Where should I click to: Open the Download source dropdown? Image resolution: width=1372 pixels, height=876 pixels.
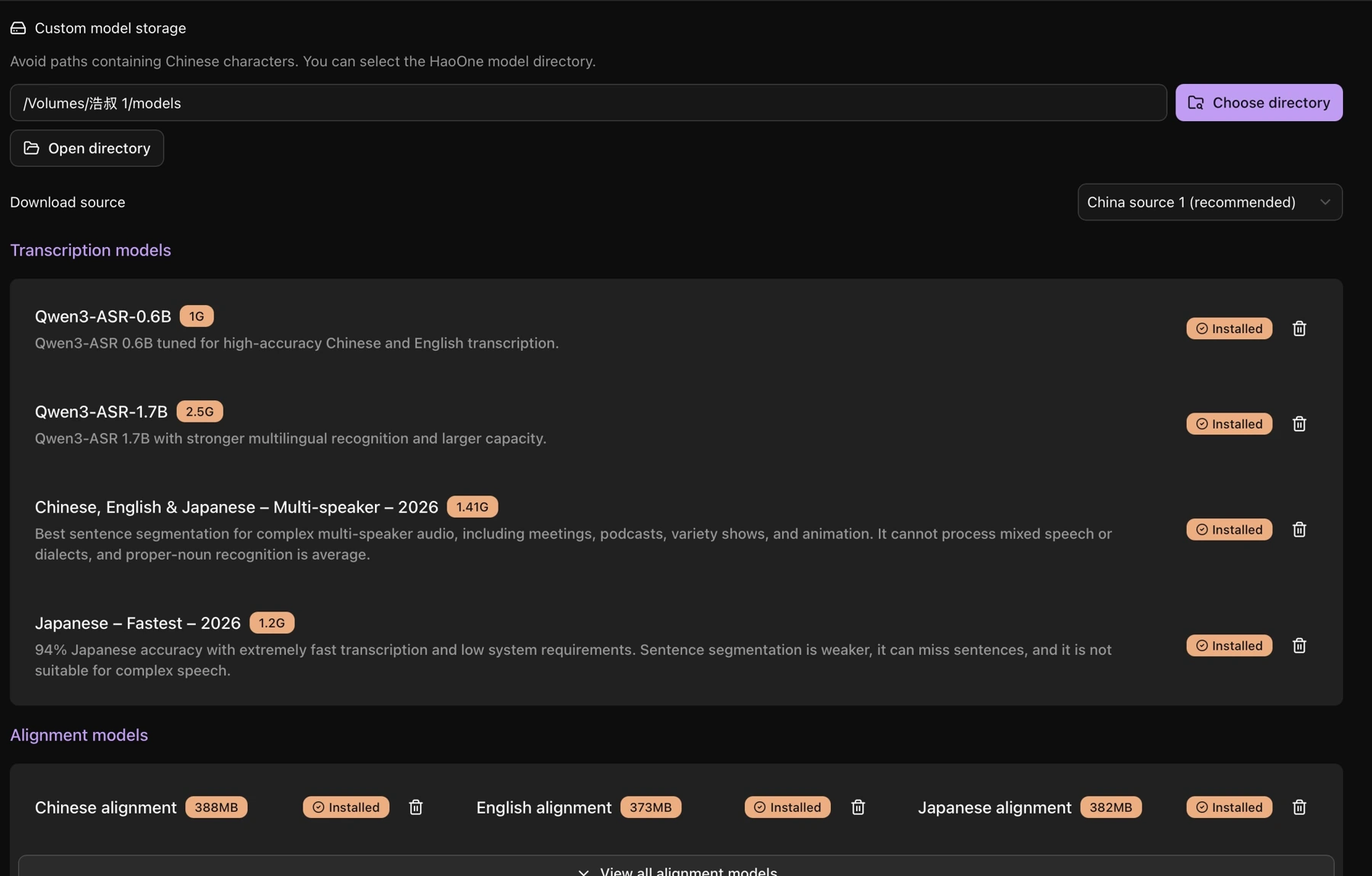pyautogui.click(x=1210, y=202)
